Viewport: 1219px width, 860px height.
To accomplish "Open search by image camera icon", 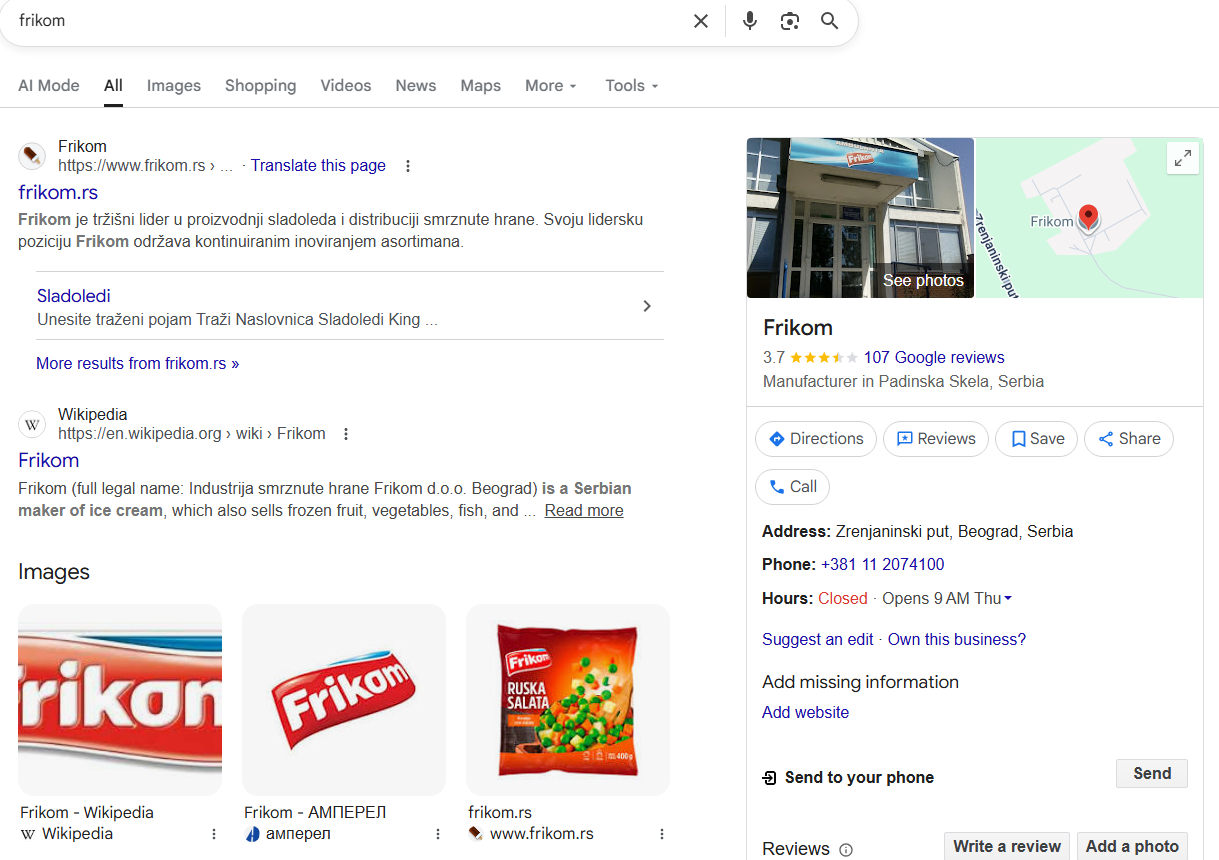I will [x=790, y=21].
